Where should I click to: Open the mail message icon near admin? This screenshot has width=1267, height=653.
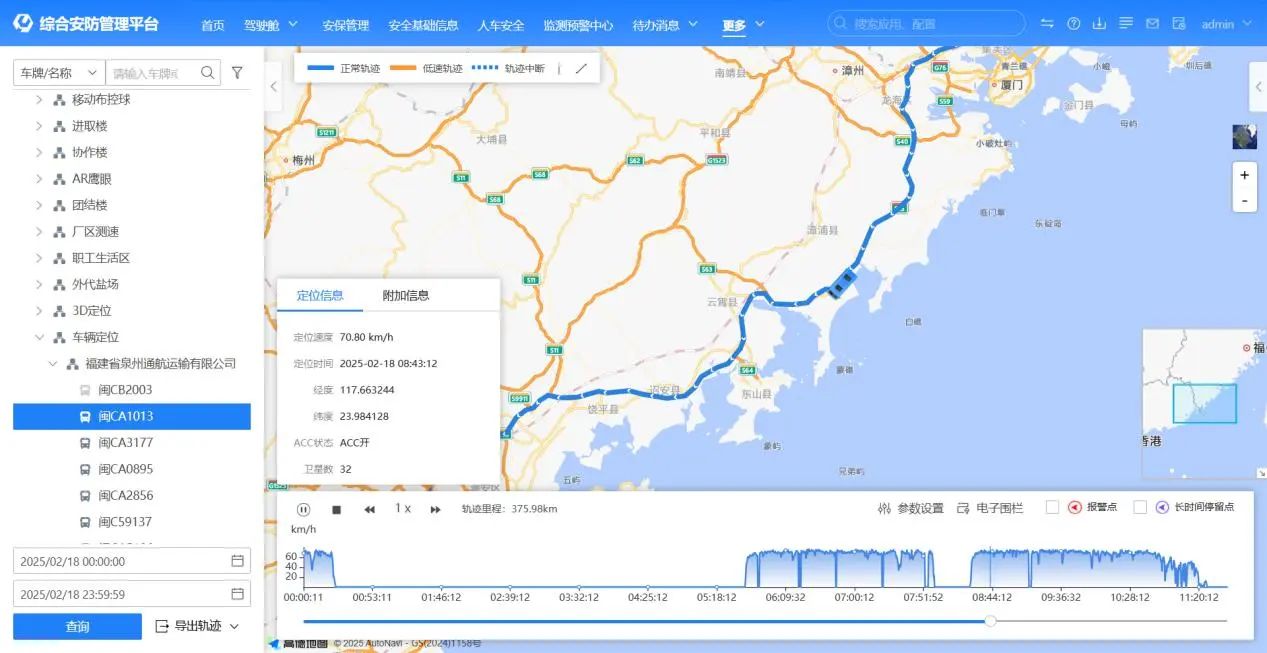click(x=1152, y=23)
